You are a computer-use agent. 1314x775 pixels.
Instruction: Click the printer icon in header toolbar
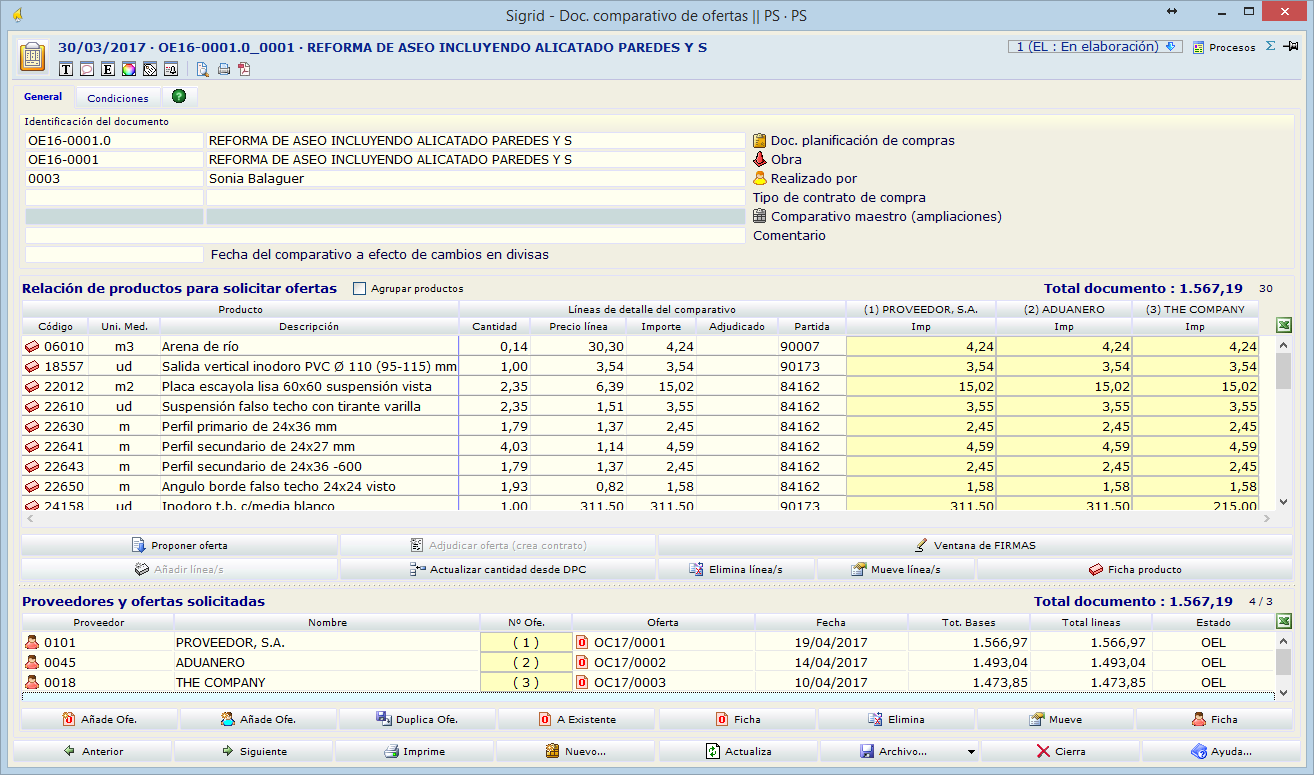[x=223, y=69]
